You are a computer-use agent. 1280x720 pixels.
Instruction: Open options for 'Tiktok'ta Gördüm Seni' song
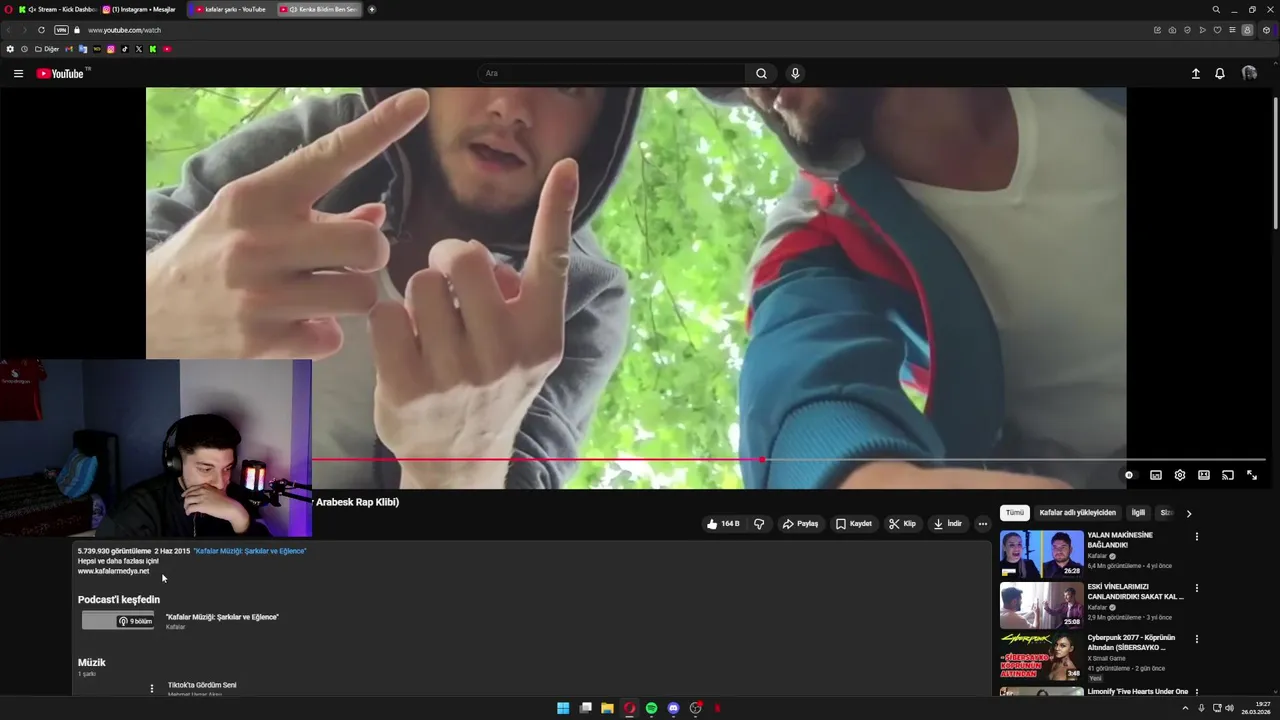(x=152, y=688)
